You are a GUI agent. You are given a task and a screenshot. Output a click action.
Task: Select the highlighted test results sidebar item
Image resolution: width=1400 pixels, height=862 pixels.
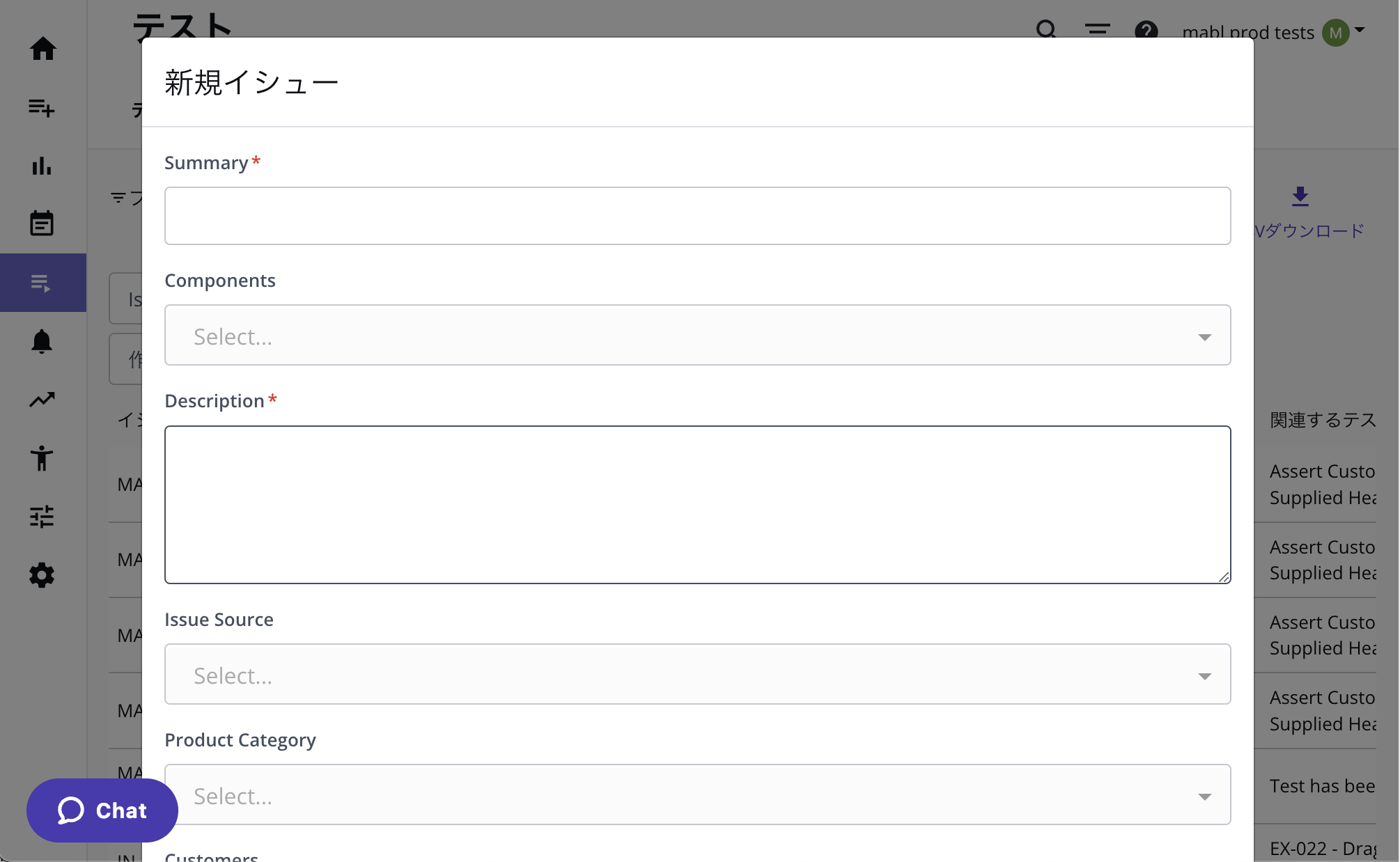click(42, 283)
